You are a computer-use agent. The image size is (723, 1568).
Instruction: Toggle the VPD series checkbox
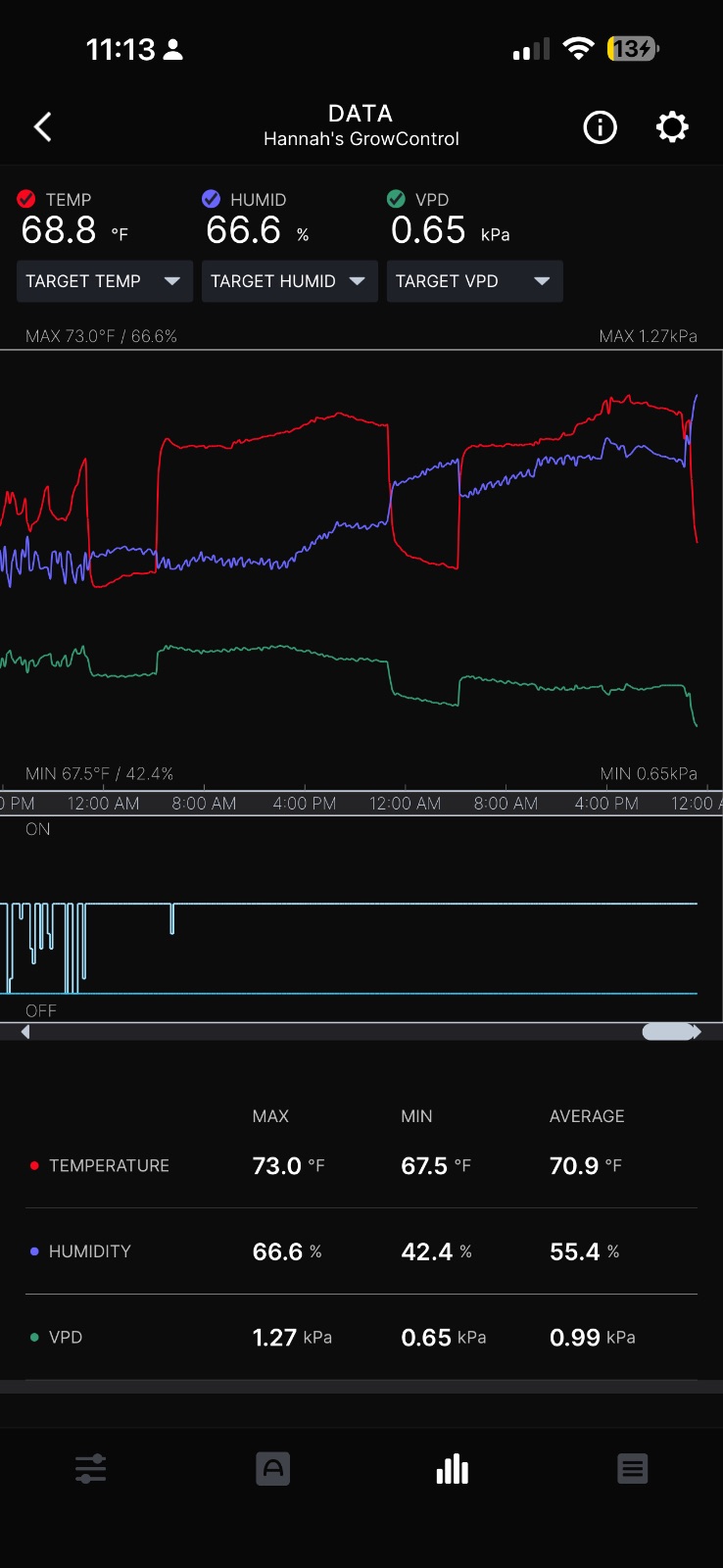coord(396,199)
